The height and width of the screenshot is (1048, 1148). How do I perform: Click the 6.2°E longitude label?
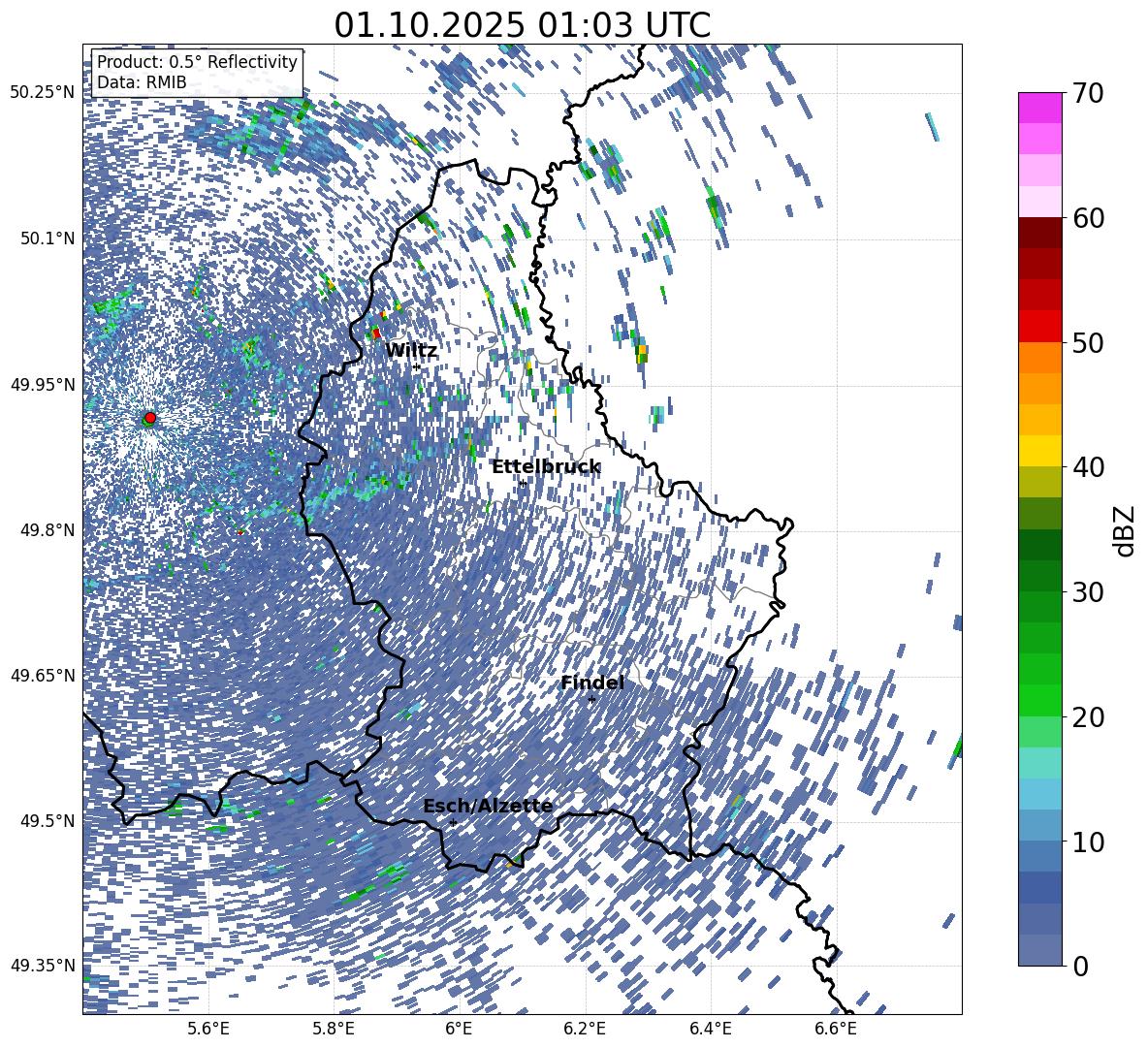[585, 1029]
